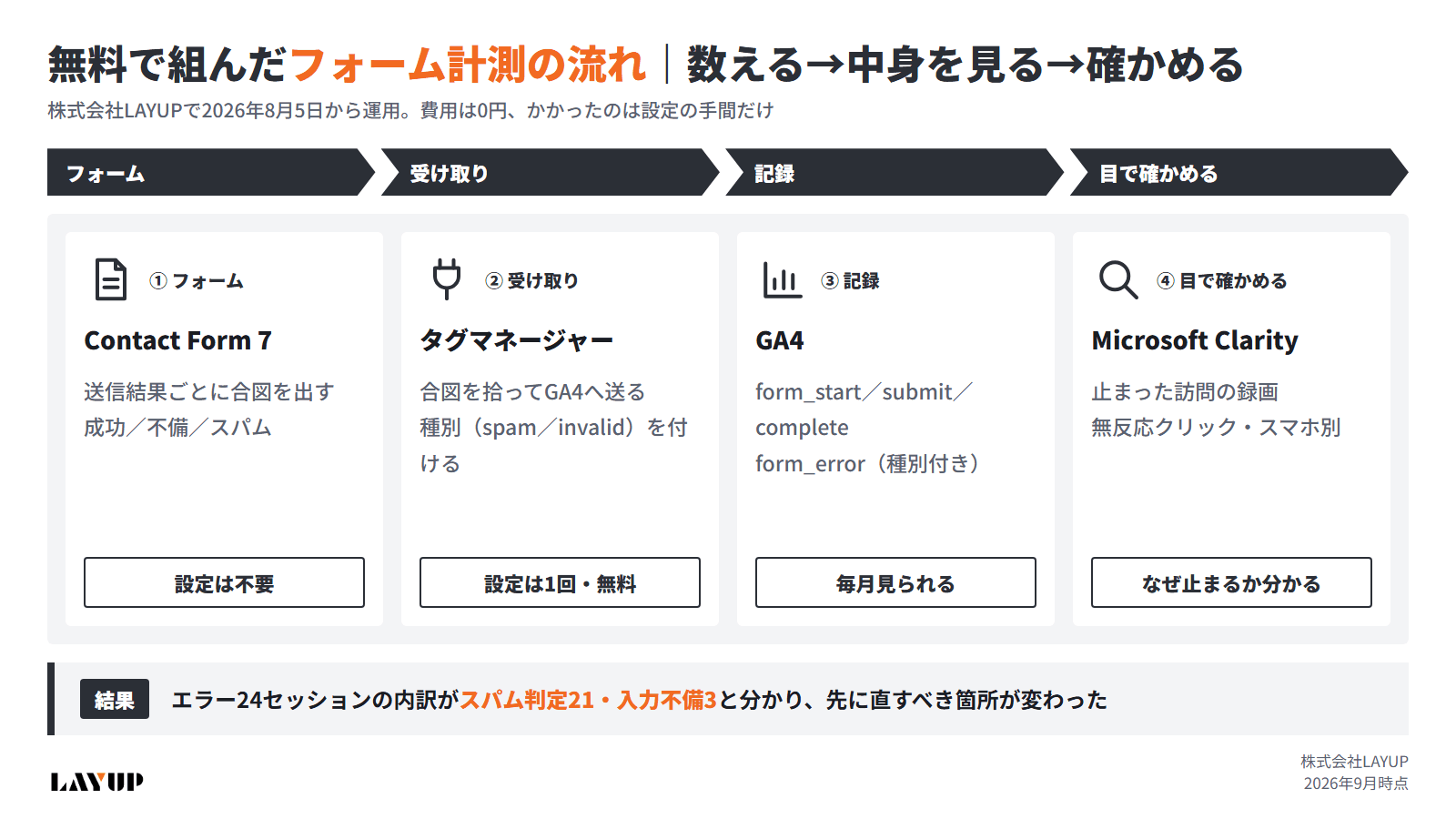Click the footer text 株式会社LAYUP
The width and height of the screenshot is (1456, 819).
(1354, 761)
